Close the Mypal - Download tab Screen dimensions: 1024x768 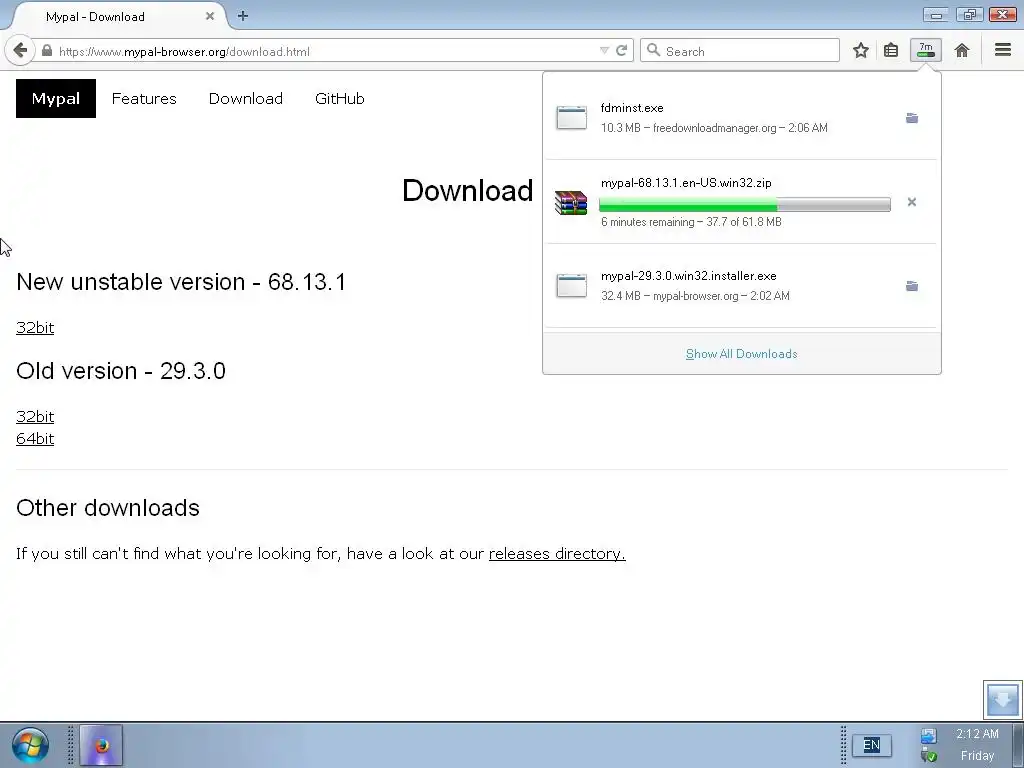pos(210,16)
